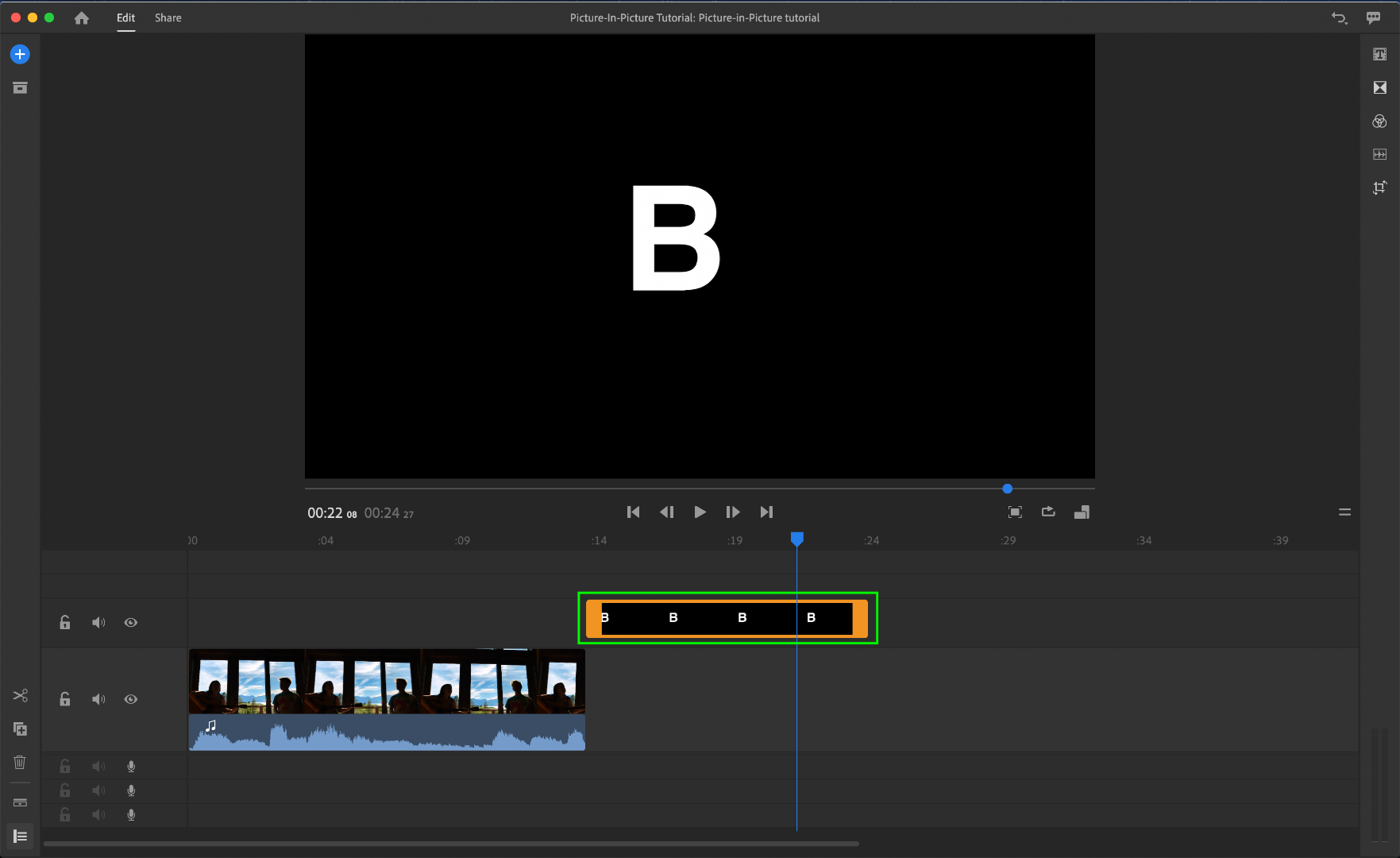Screen dimensions: 1400x858
Task: Click the large B in preview monitor
Action: pos(675,238)
